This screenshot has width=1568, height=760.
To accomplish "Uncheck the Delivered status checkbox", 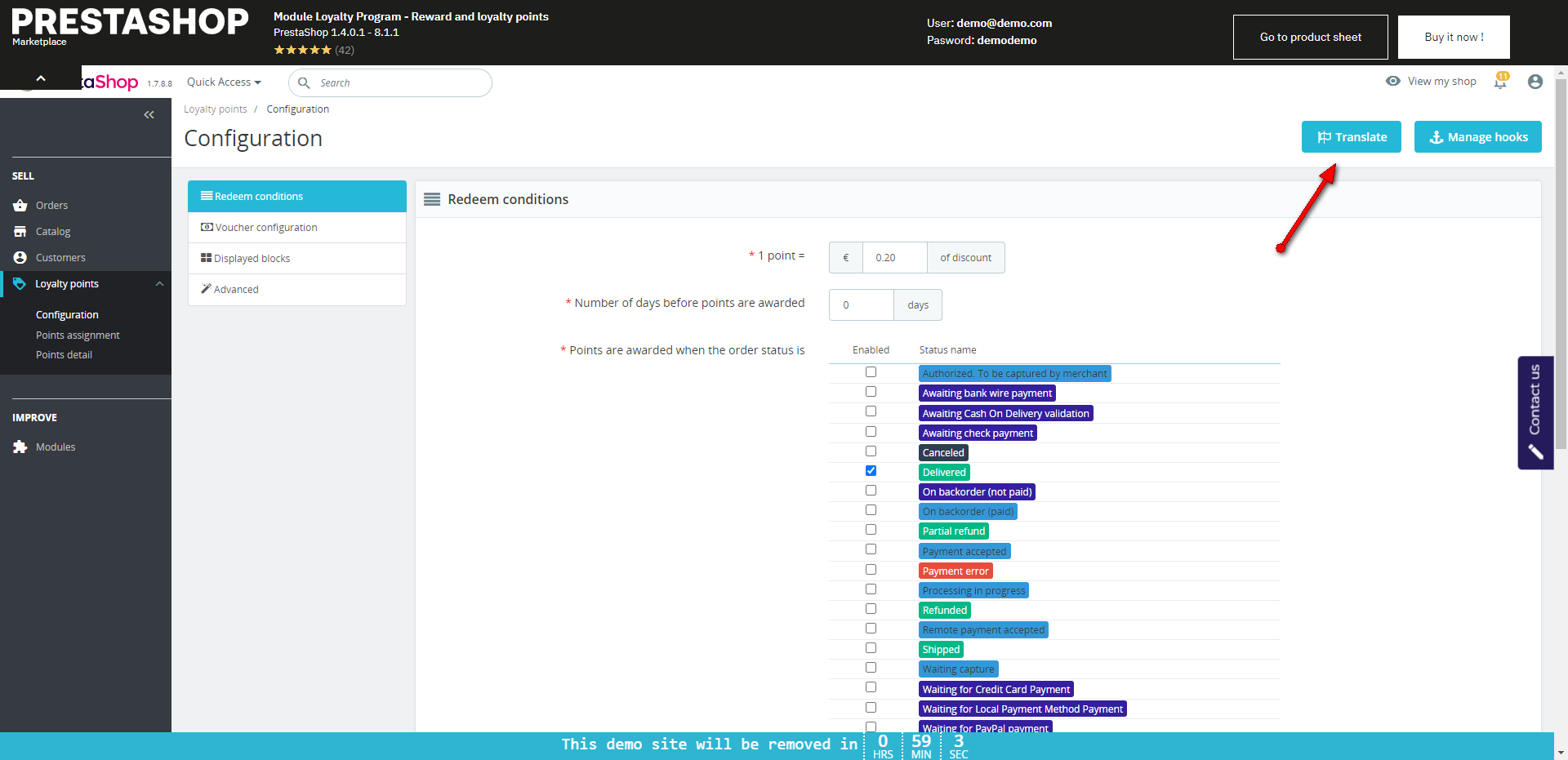I will click(871, 471).
